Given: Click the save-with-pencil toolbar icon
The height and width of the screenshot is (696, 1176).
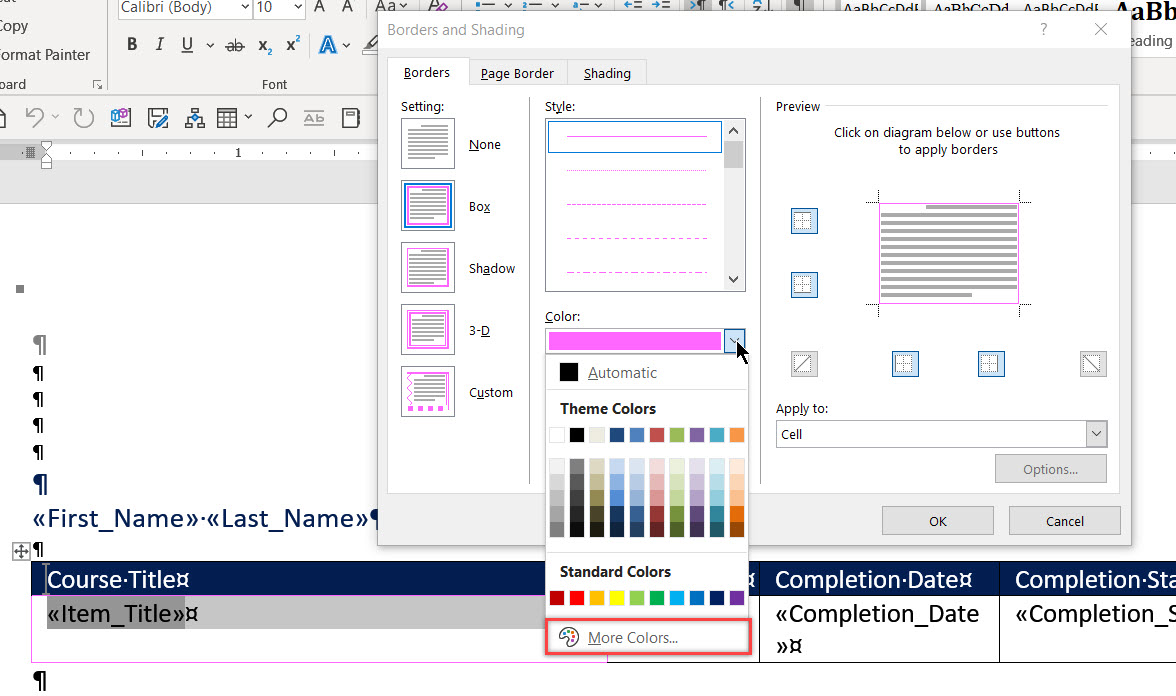Looking at the screenshot, I should (x=158, y=118).
